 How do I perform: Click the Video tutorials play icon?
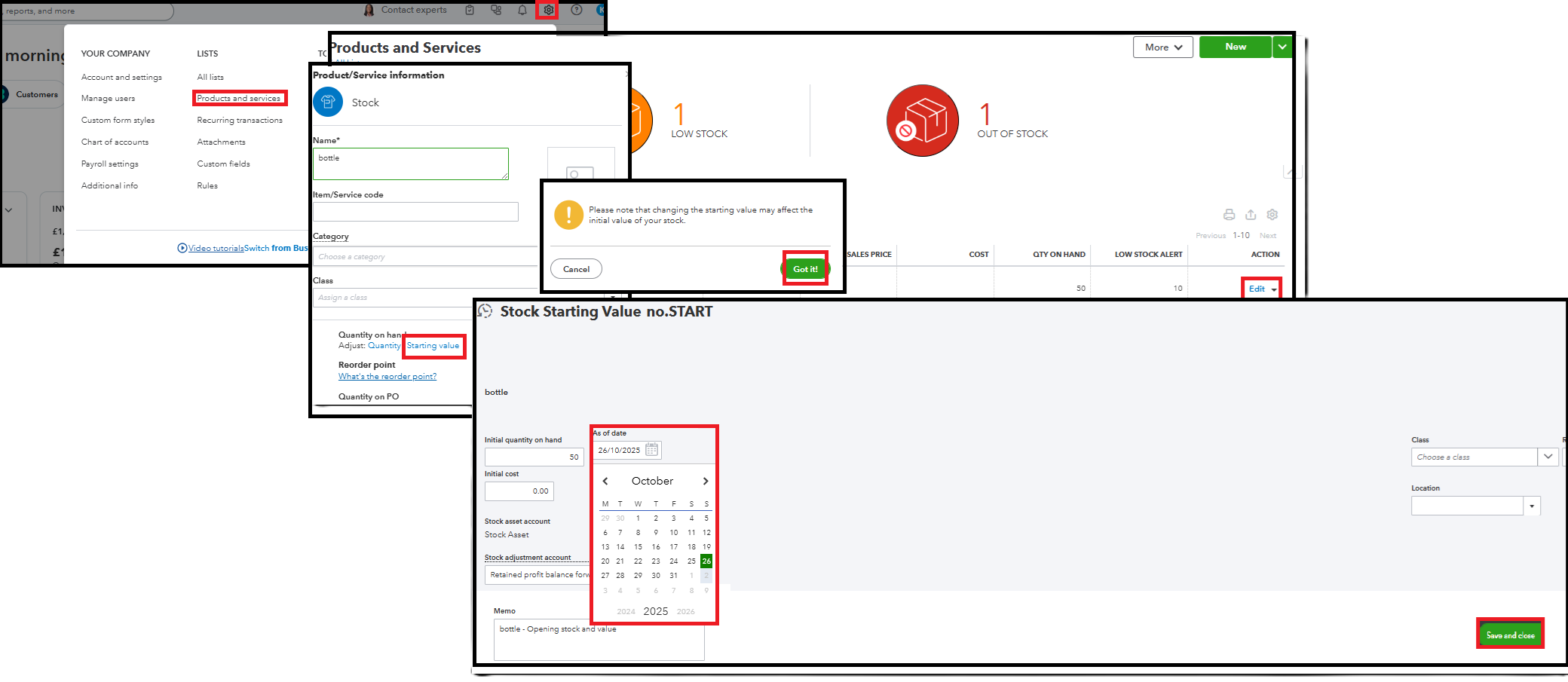tap(182, 248)
